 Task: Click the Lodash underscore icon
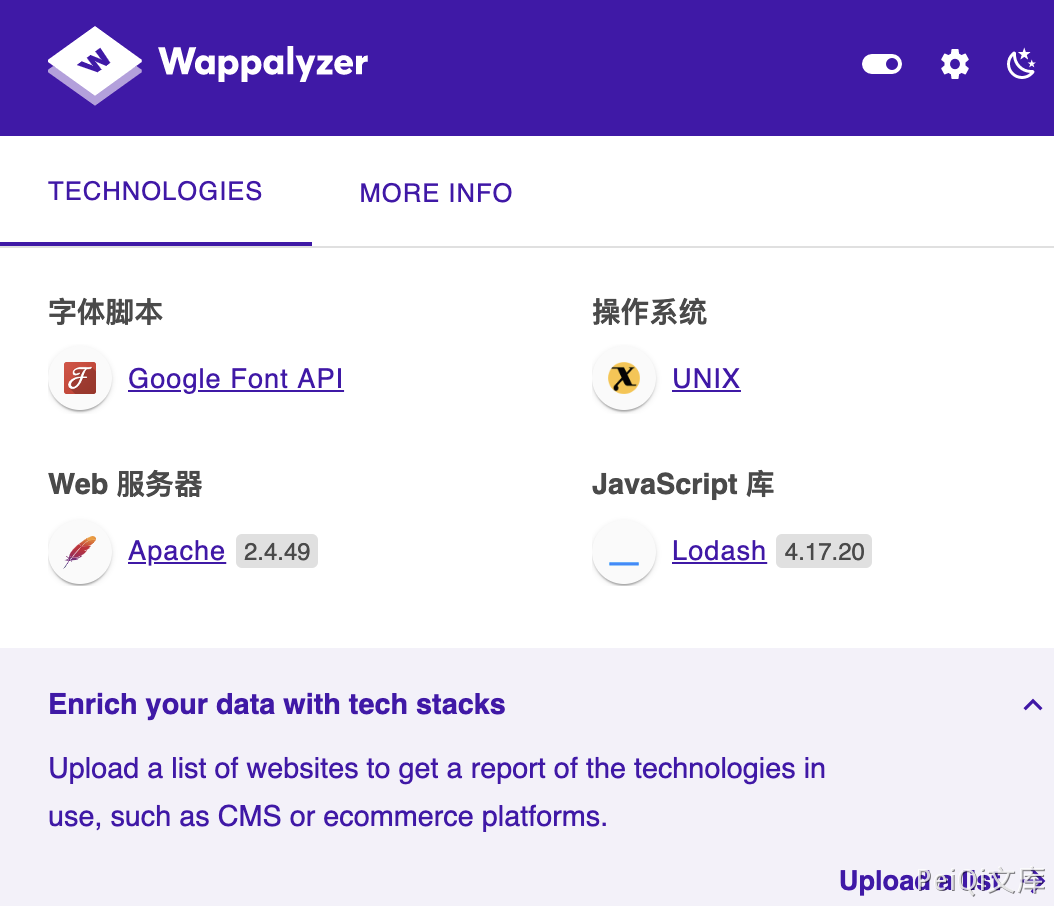click(624, 552)
